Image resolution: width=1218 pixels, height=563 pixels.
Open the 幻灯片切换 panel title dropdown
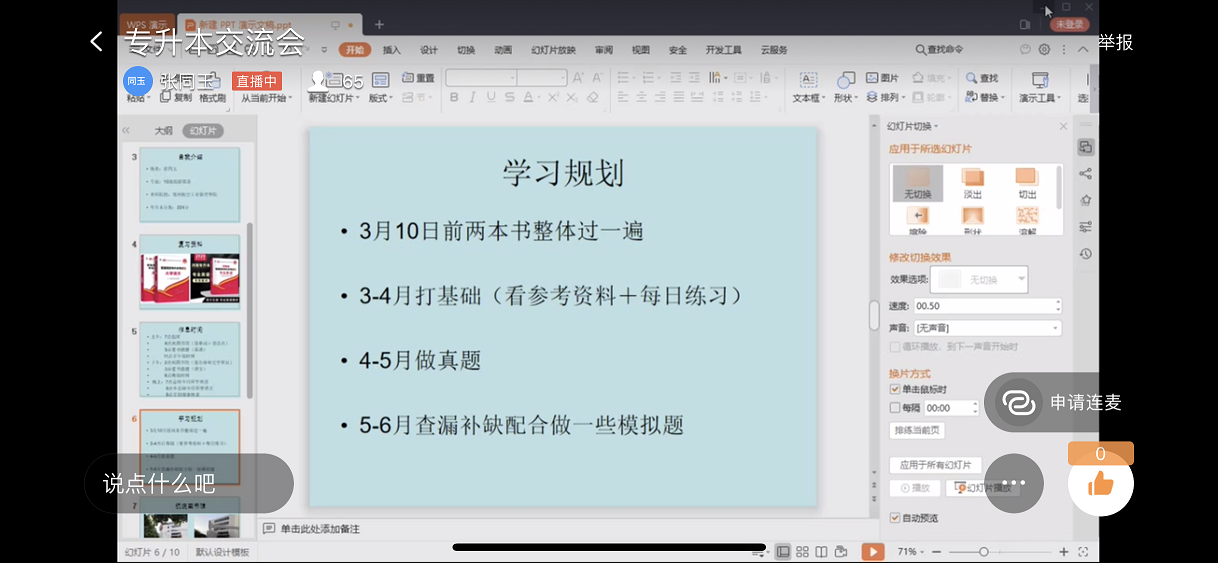tap(912, 126)
